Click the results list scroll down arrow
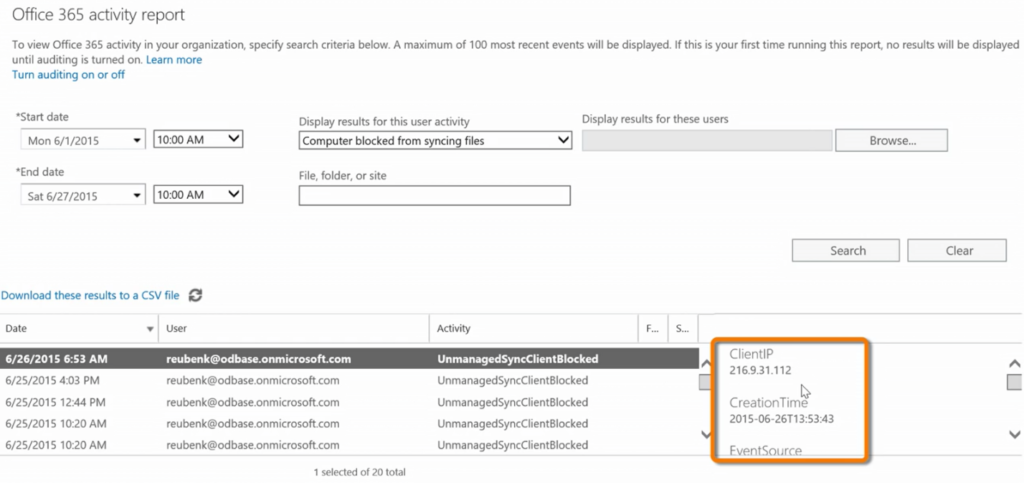Image resolution: width=1024 pixels, height=483 pixels. [x=705, y=434]
